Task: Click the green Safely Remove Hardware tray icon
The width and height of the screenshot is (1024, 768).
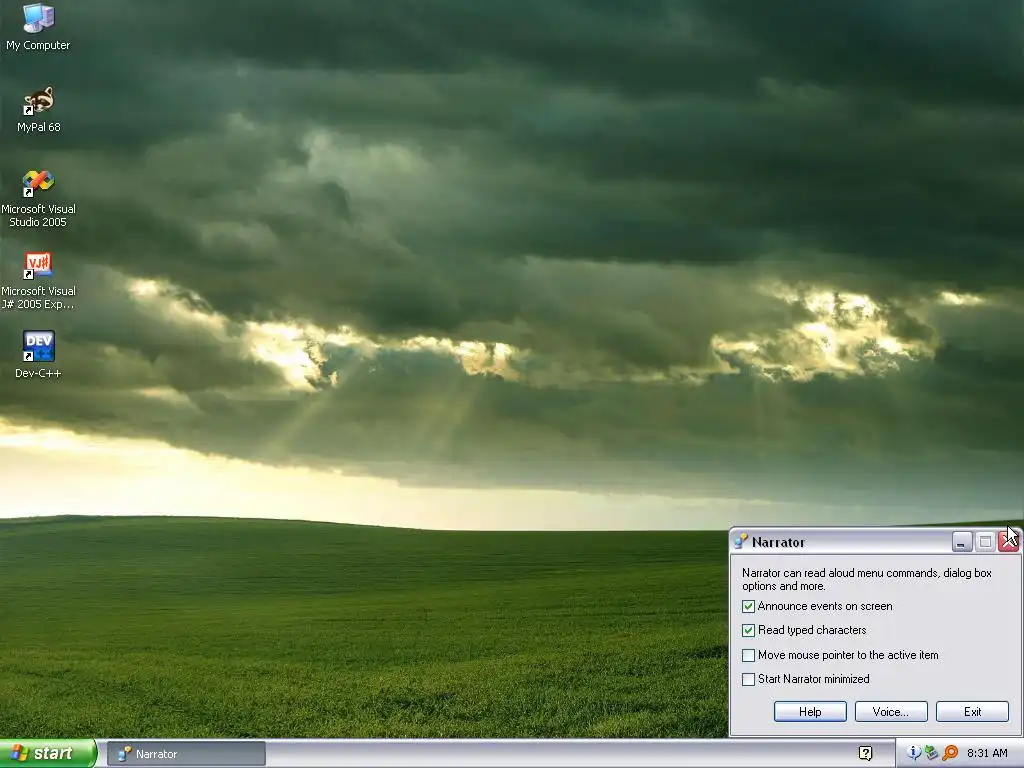Action: [x=931, y=753]
